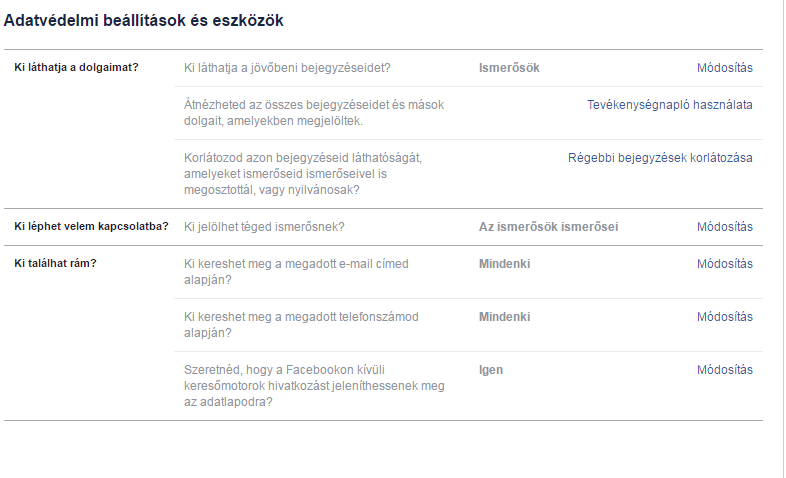This screenshot has height=478, width=786.
Task: Click the Az ismerősök ismerősei value
Action: tap(548, 227)
